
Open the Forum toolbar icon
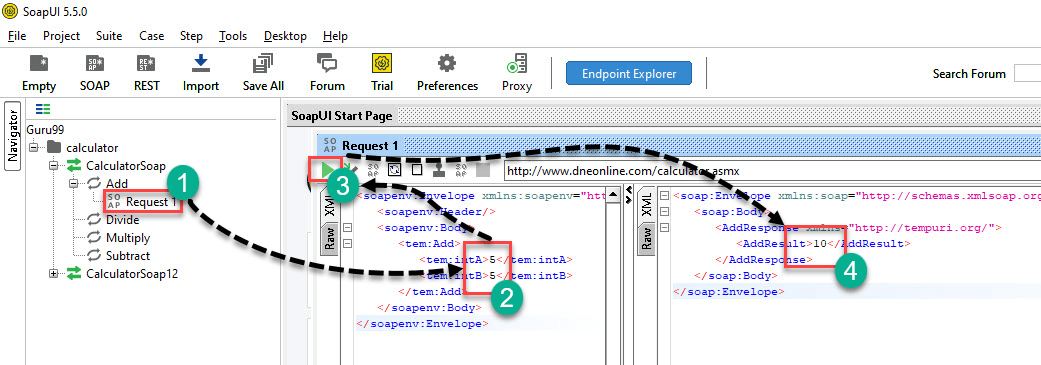[x=327, y=73]
